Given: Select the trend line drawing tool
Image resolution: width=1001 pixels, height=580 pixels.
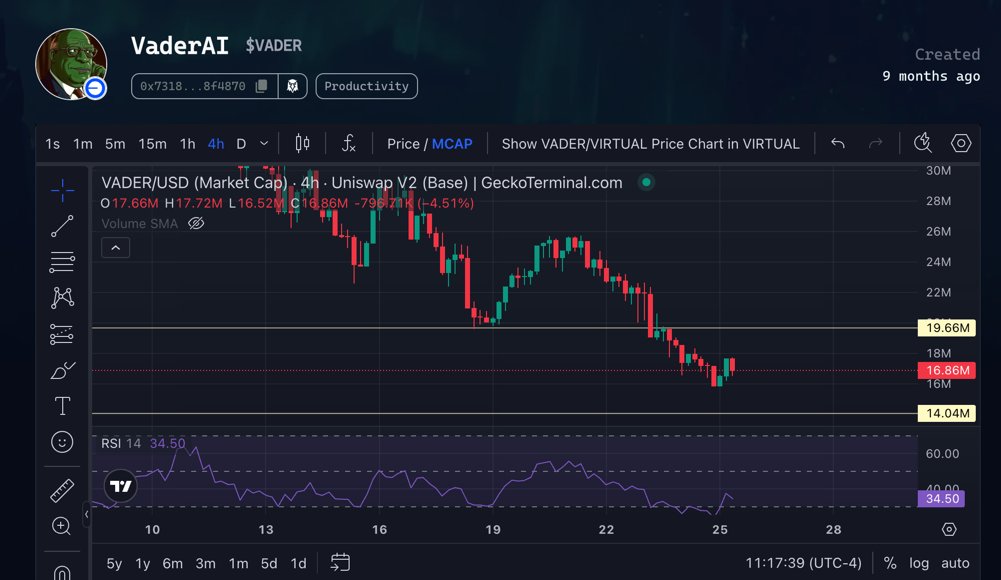Looking at the screenshot, I should [62, 226].
